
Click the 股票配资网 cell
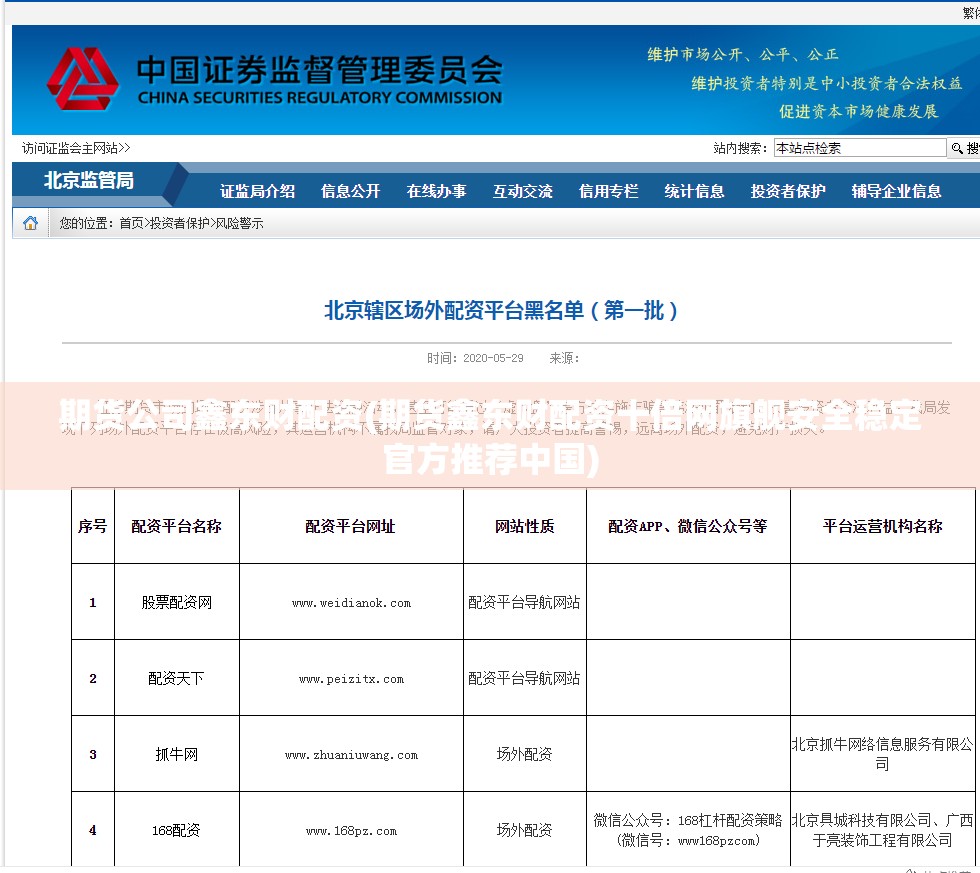(177, 602)
